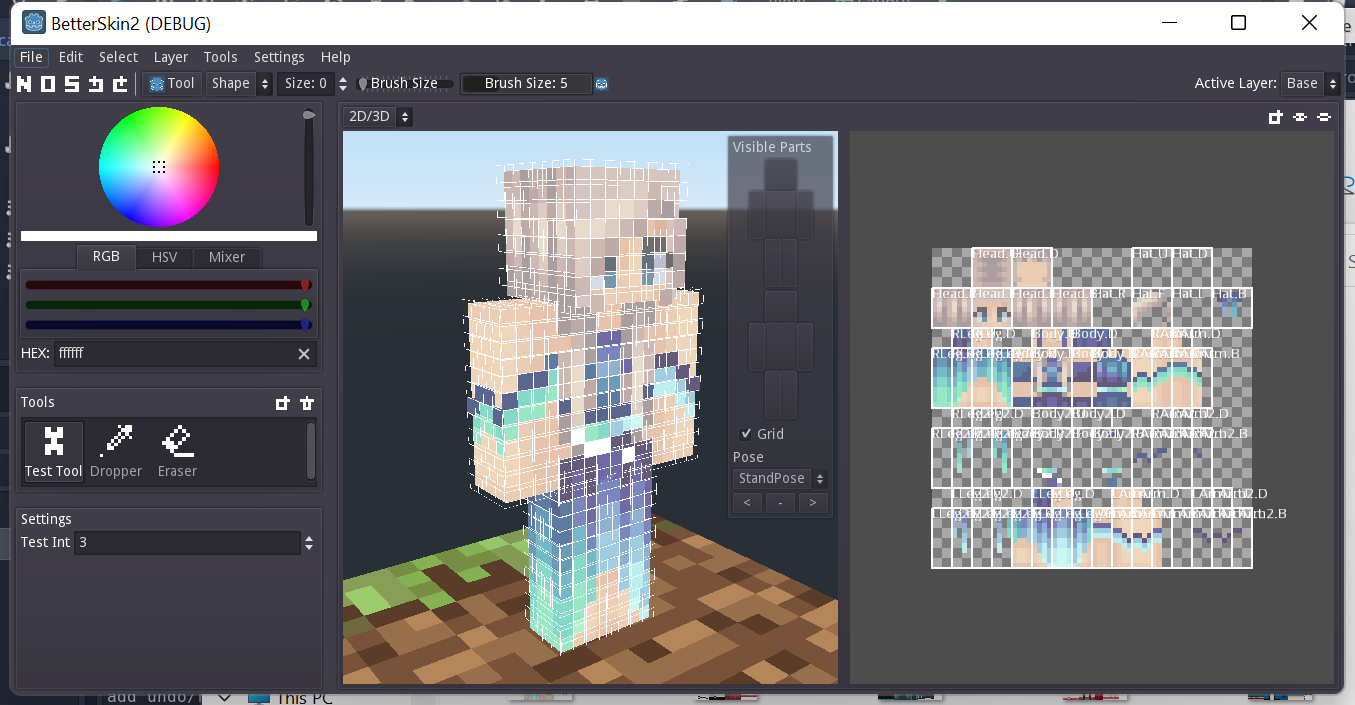Open the Settings menu
This screenshot has width=1355, height=705.
tap(279, 57)
